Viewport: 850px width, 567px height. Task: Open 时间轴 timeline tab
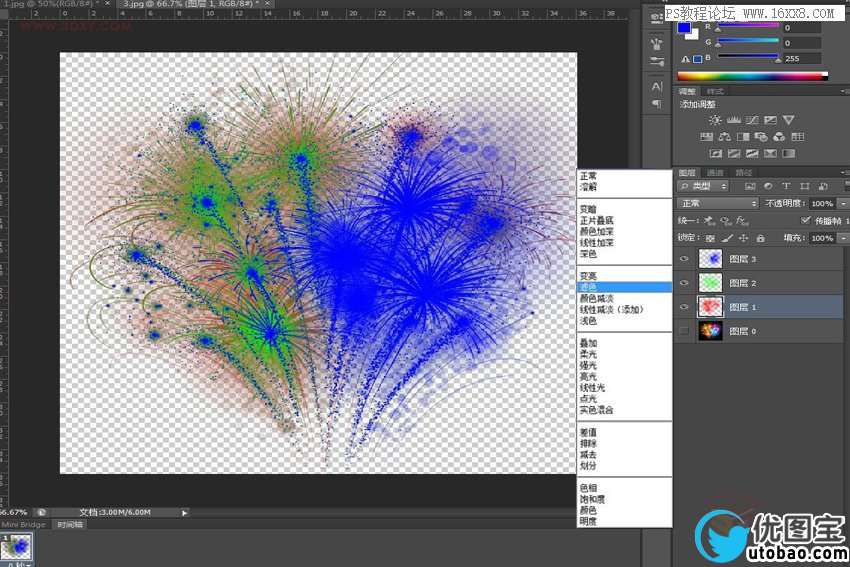pyautogui.click(x=70, y=525)
